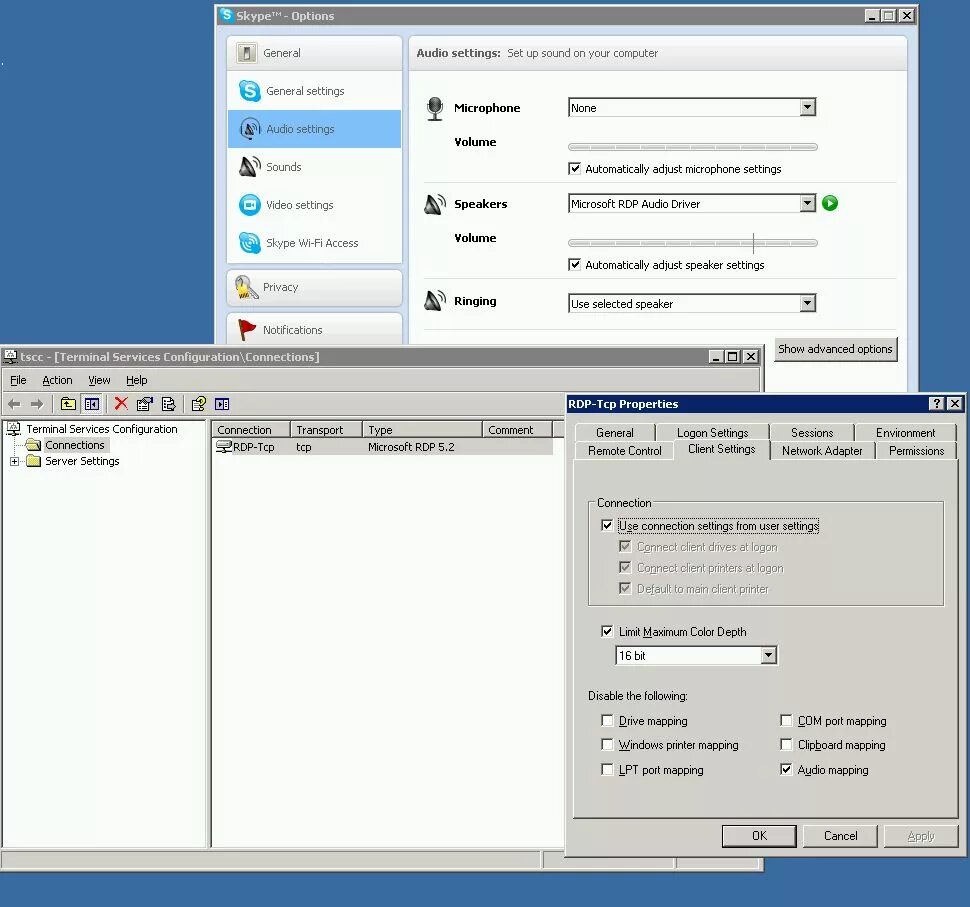The image size is (970, 907).
Task: Click the Comment column header
Action: pyautogui.click(x=517, y=429)
